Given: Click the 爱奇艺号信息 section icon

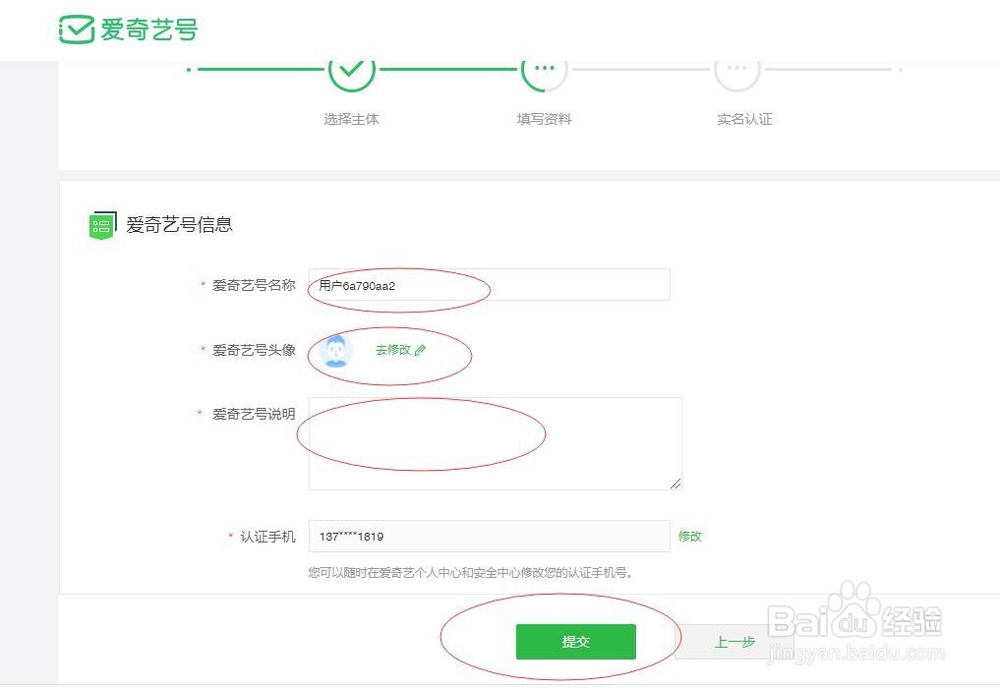Looking at the screenshot, I should (x=103, y=225).
